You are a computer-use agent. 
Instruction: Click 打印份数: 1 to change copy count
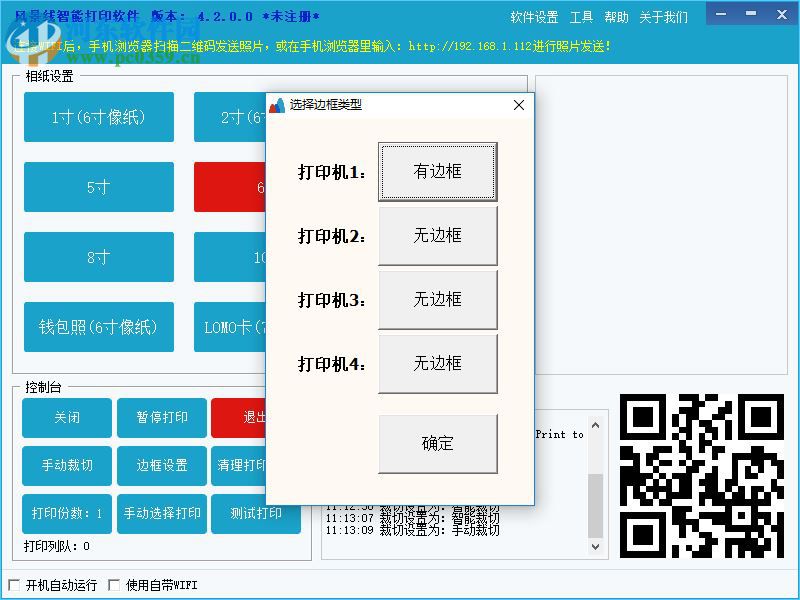pyautogui.click(x=66, y=514)
